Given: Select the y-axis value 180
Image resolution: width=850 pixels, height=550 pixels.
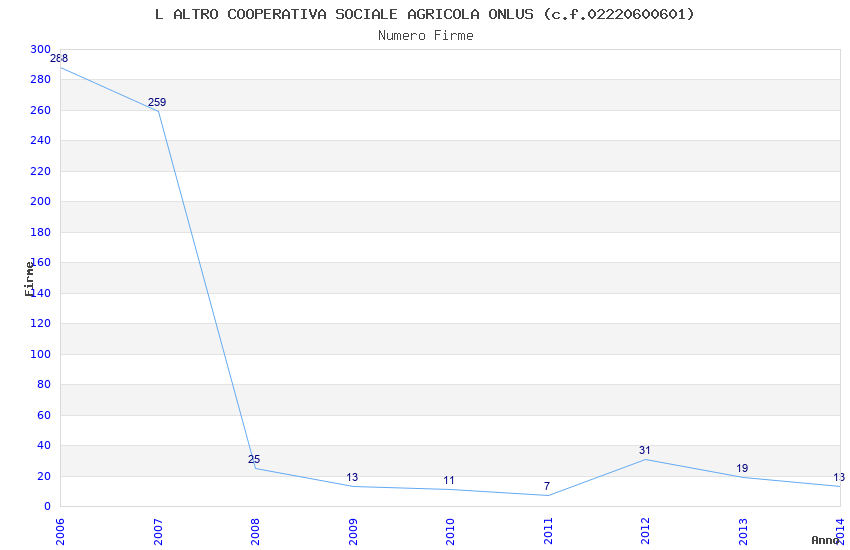Looking at the screenshot, I should click(x=41, y=232).
